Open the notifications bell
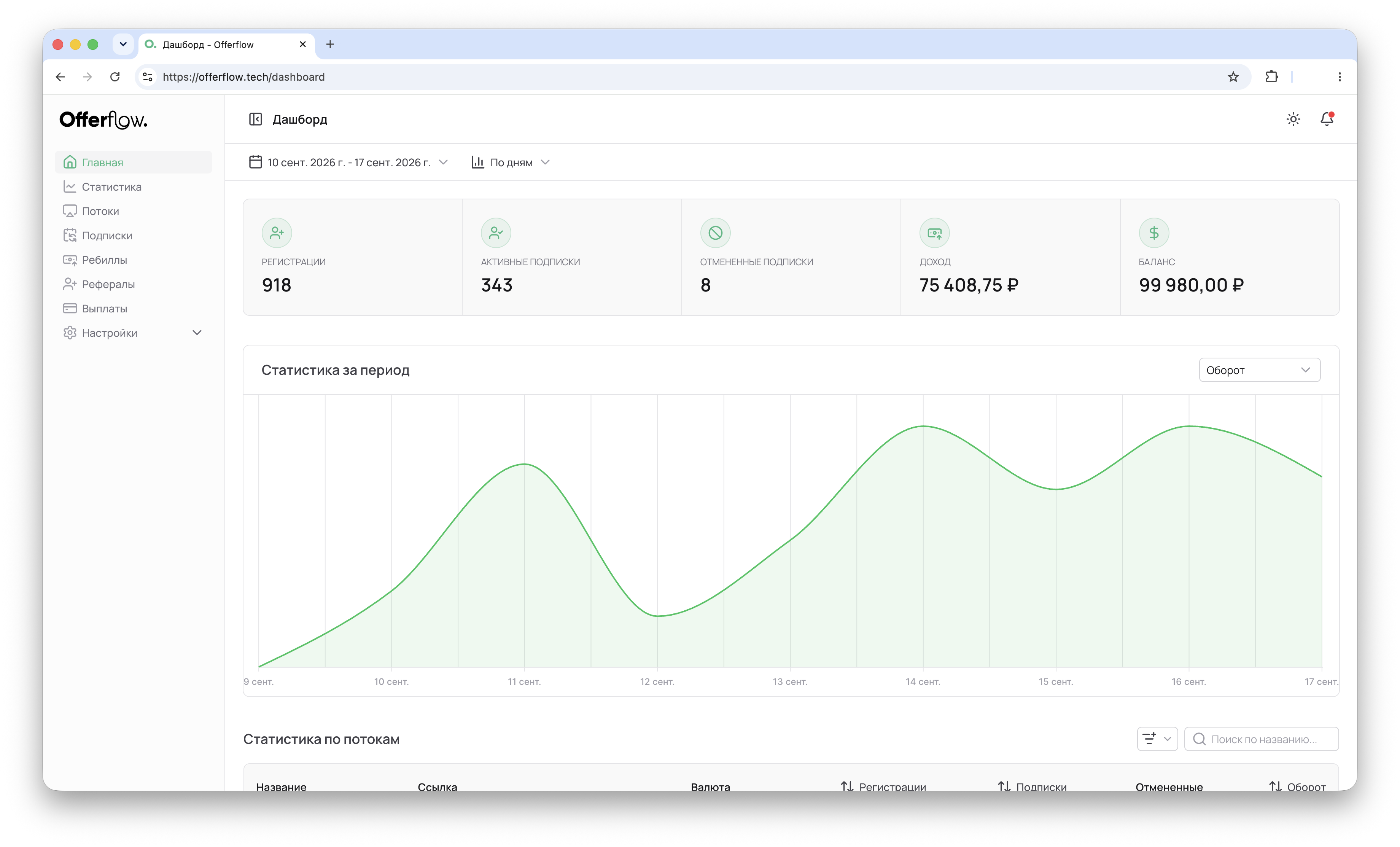The image size is (1400, 847). pos(1327,119)
